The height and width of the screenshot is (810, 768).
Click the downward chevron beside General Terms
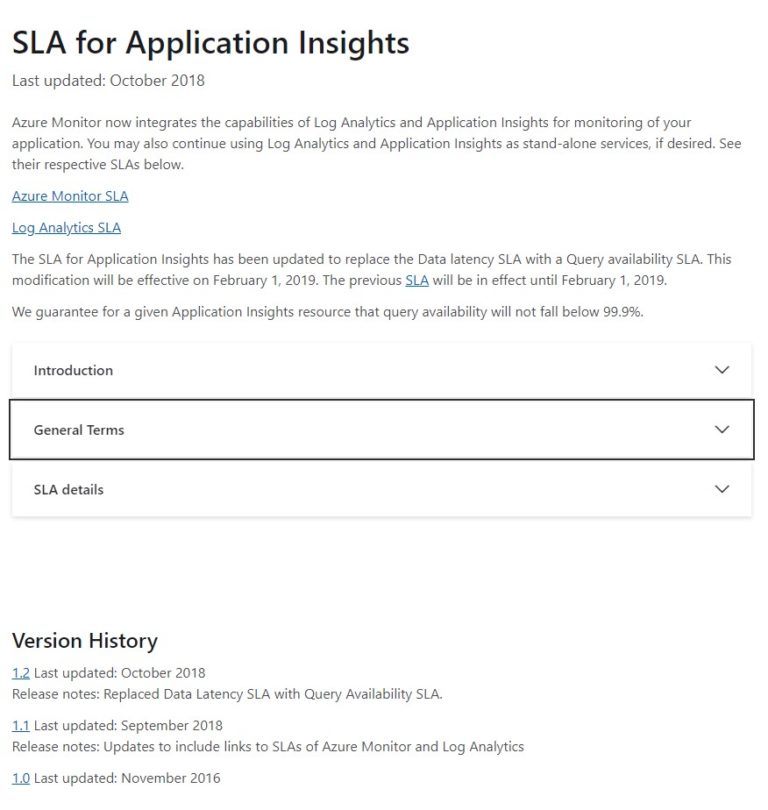pyautogui.click(x=722, y=429)
